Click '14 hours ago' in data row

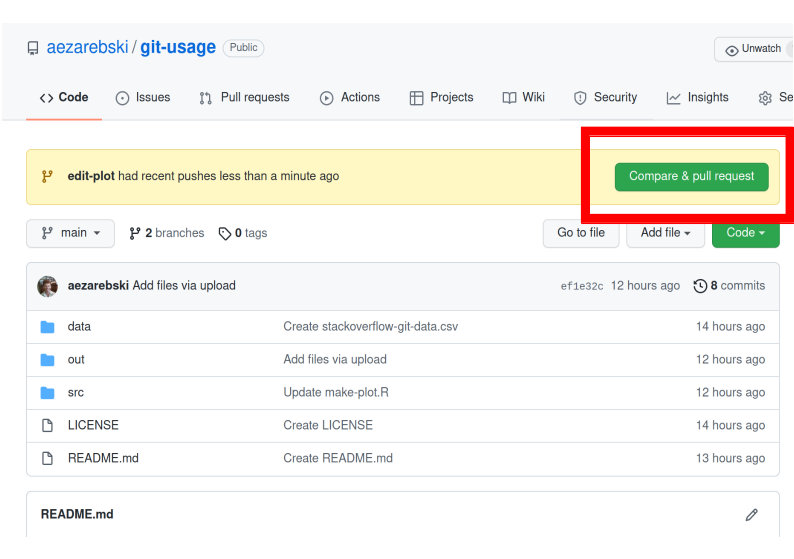730,327
